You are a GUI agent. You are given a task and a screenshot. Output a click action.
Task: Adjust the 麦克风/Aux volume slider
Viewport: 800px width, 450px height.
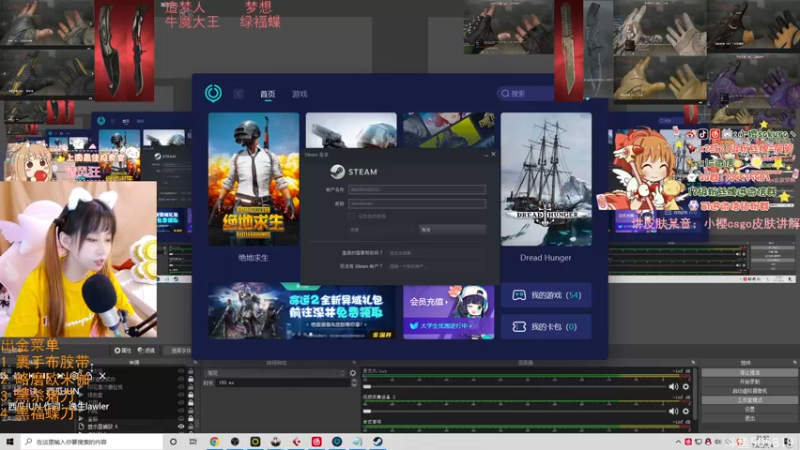515,387
